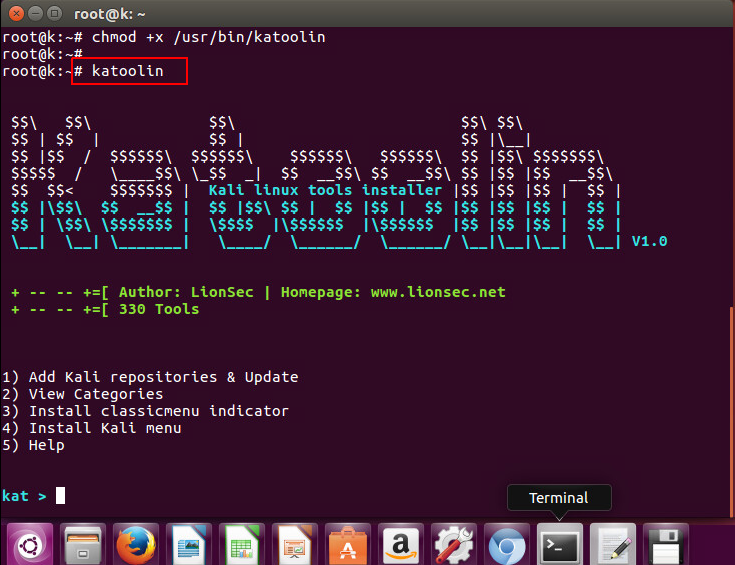Open LibreOffice Impress from the dock
Image resolution: width=735 pixels, height=565 pixels.
tap(295, 545)
